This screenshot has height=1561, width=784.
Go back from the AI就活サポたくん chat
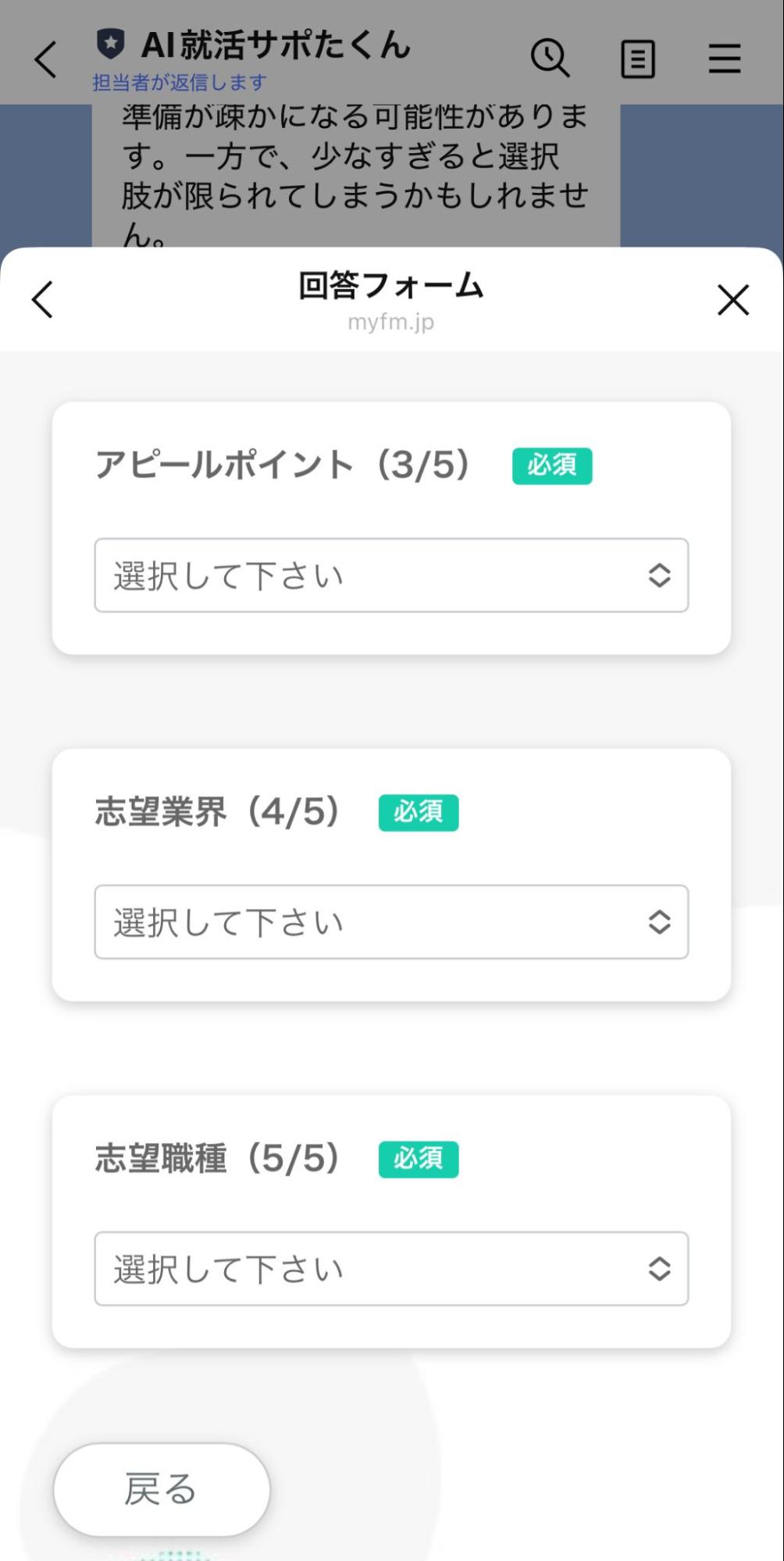[x=46, y=59]
